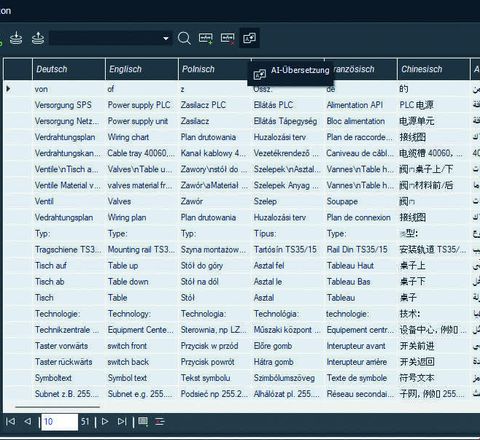The height and width of the screenshot is (440, 480).
Task: Select cell 'valves material fr...'
Action: 142,185
